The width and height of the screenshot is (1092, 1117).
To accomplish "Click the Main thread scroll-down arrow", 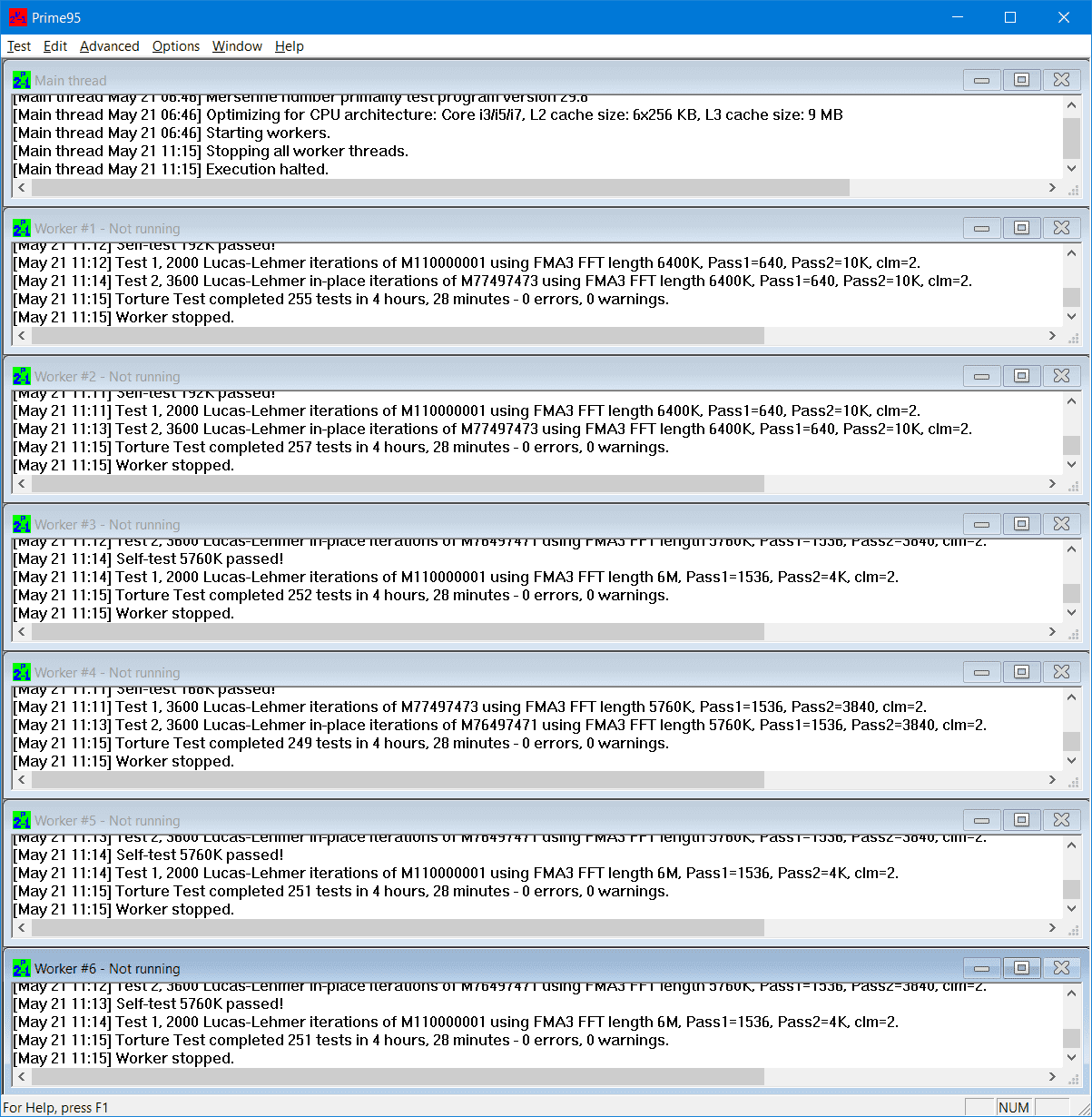I will pos(1071,169).
